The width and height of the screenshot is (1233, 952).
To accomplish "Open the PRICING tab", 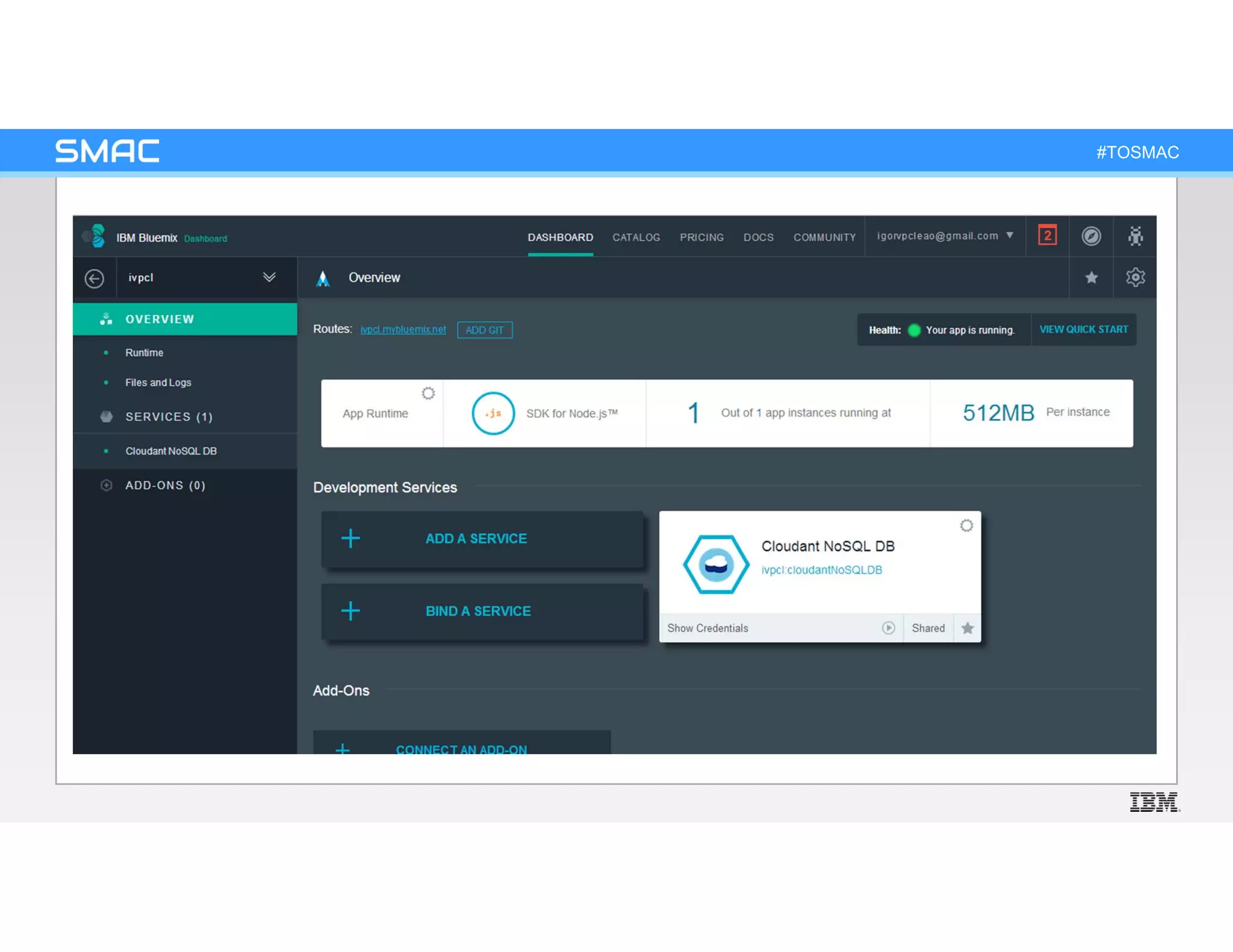I will pyautogui.click(x=701, y=238).
